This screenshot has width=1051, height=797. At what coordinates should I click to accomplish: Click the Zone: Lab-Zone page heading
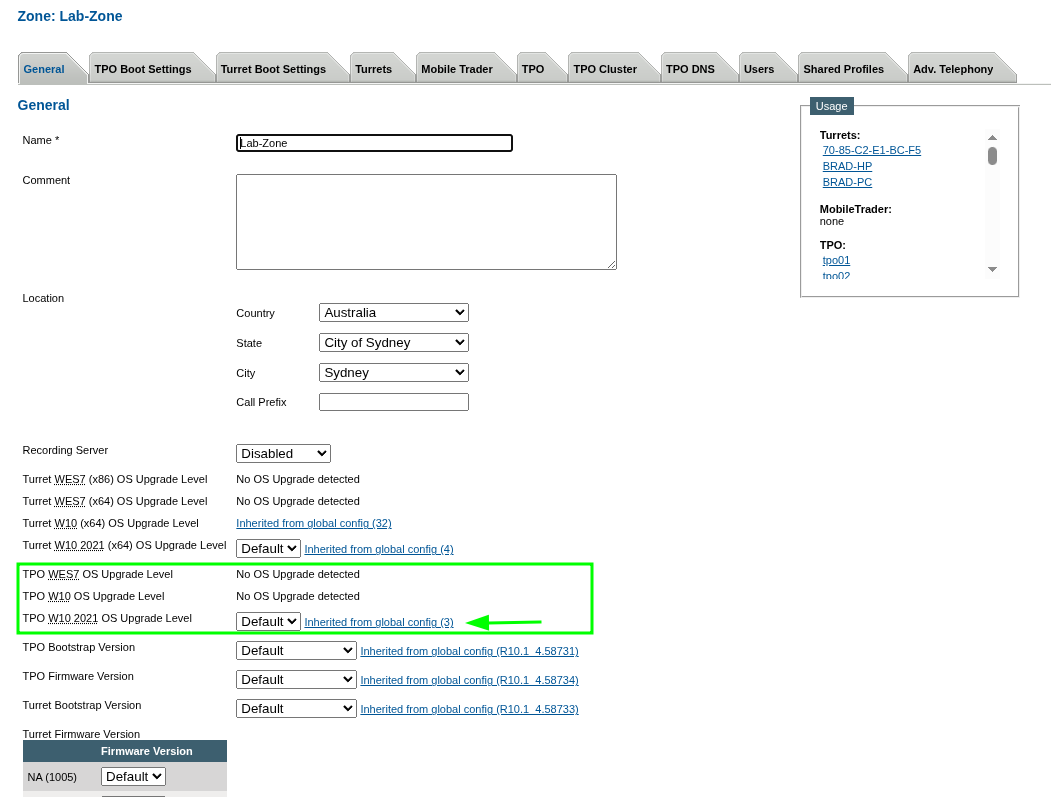70,16
